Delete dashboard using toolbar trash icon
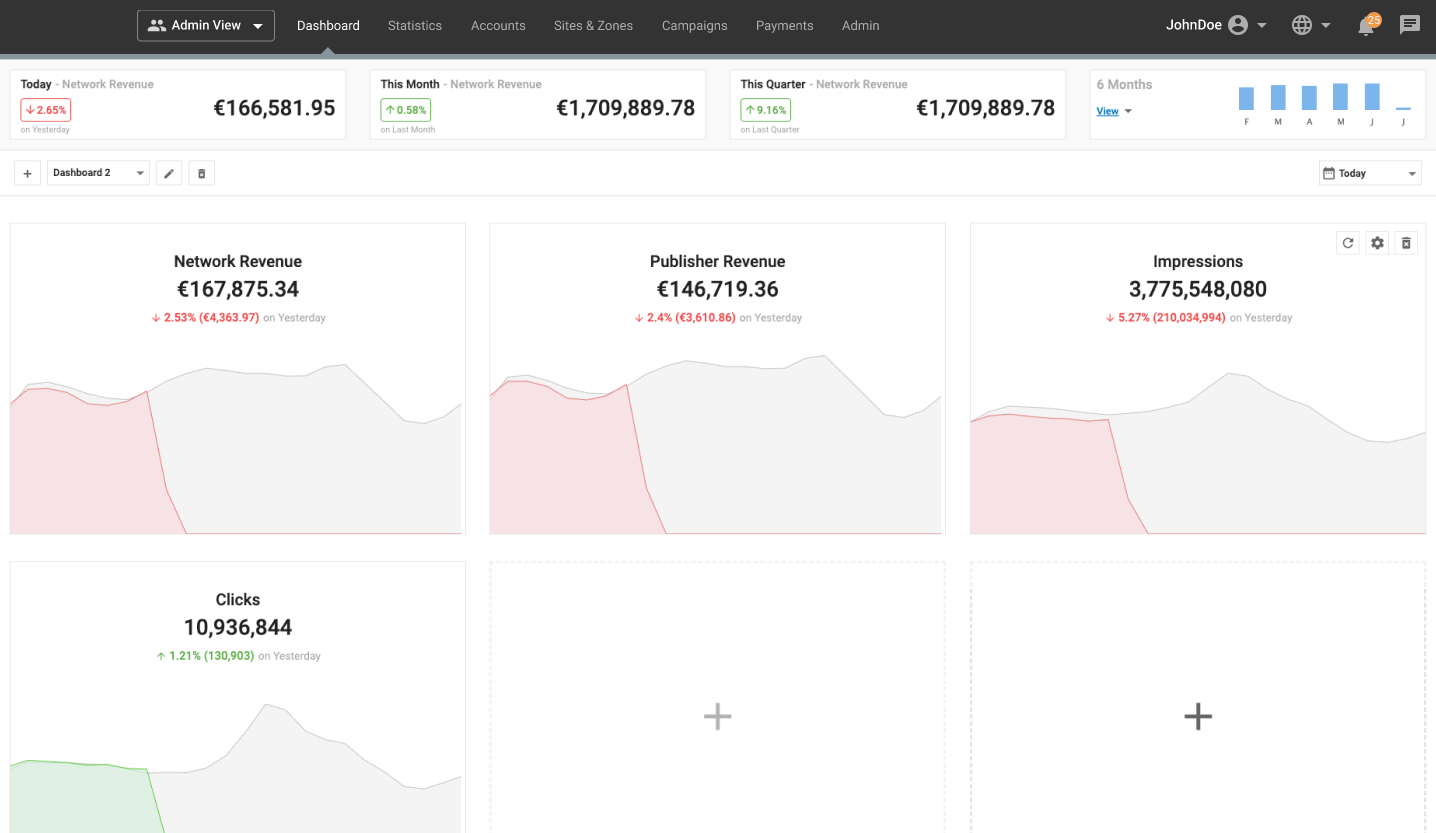 coord(201,173)
